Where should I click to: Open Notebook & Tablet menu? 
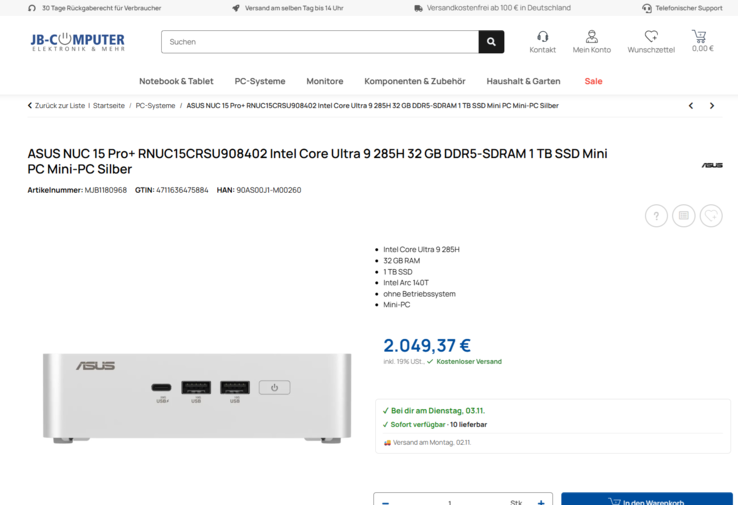[x=176, y=81]
